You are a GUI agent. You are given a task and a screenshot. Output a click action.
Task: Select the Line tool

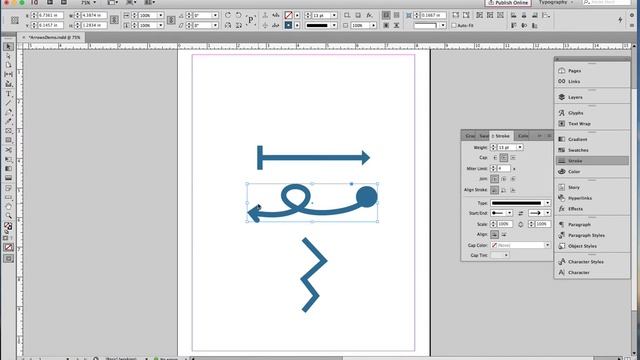point(8,103)
